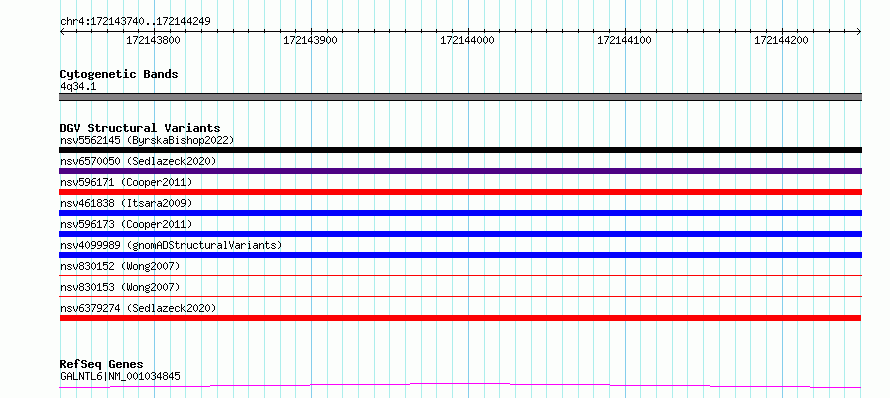This screenshot has width=890, height=398.
Task: Select the black nsv5562145 variant bar
Action: click(460, 150)
